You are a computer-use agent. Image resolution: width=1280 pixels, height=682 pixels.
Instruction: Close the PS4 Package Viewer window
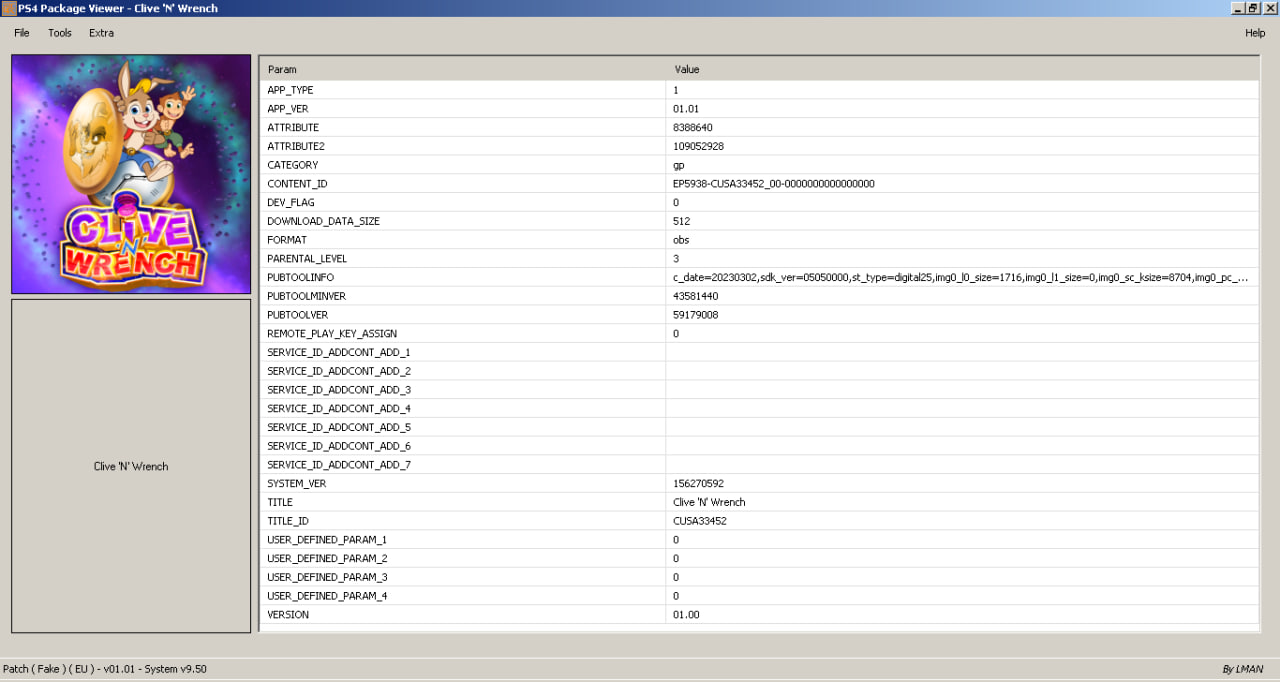[x=1270, y=8]
